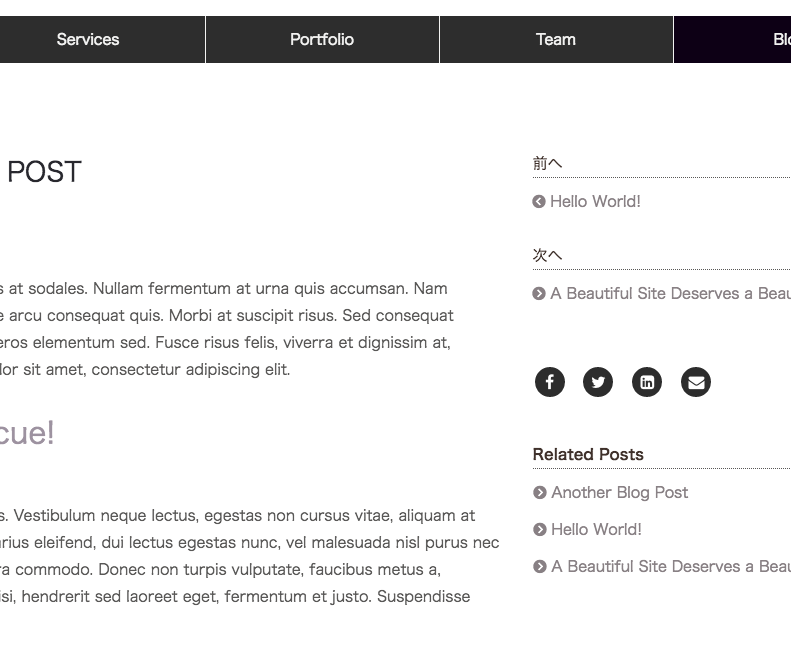Click chevron icon under 次へ heading
791x648 pixels.
(539, 293)
